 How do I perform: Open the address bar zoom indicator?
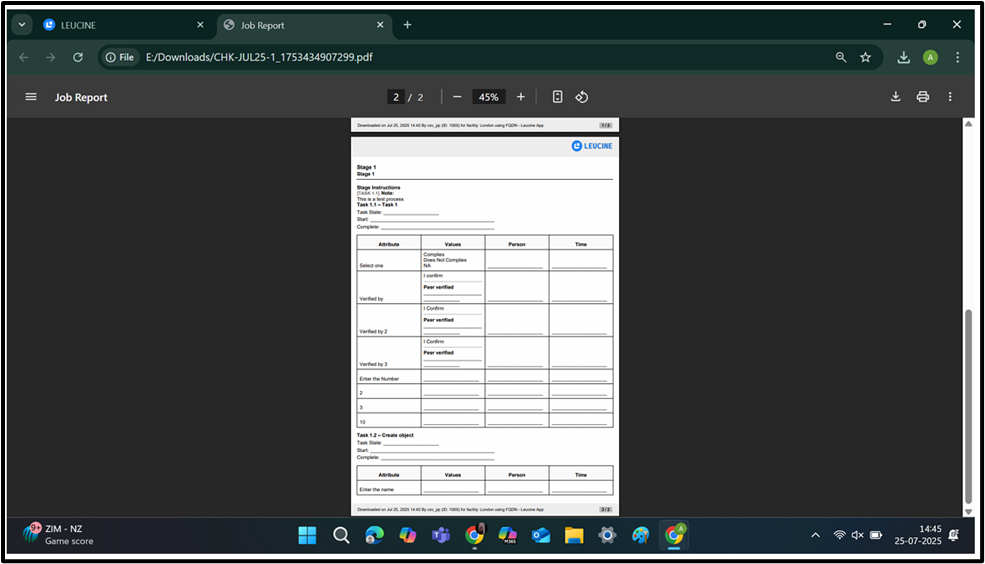pyautogui.click(x=841, y=57)
